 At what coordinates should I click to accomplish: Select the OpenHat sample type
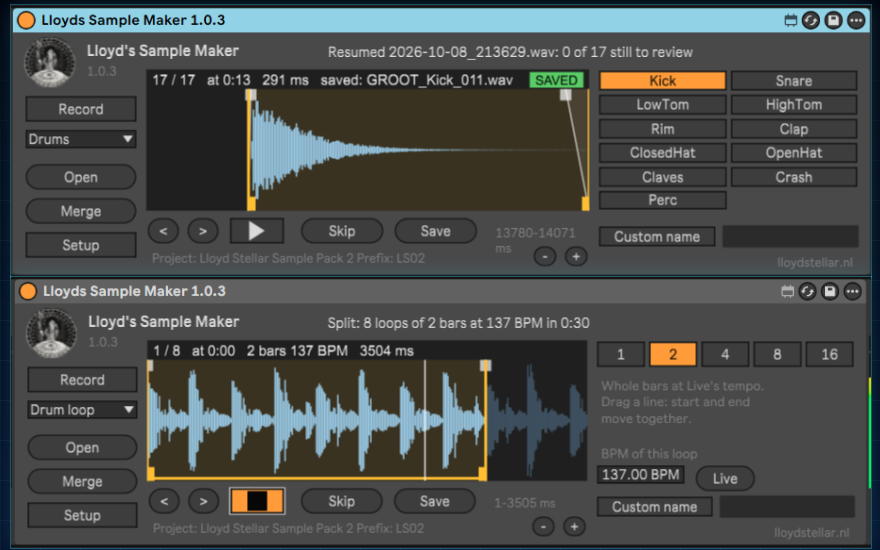pos(794,153)
